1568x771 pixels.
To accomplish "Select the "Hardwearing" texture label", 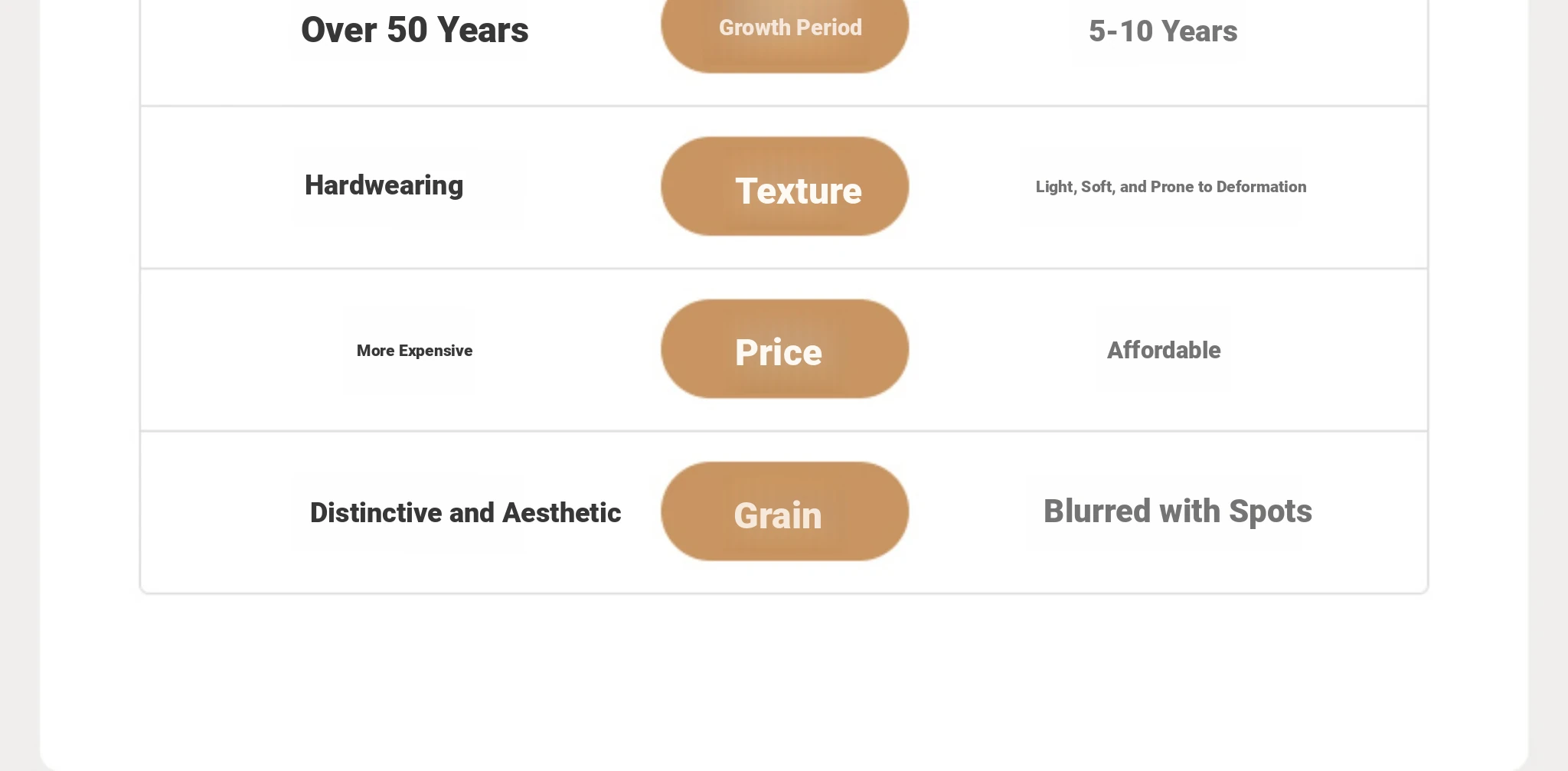I will 384,185.
